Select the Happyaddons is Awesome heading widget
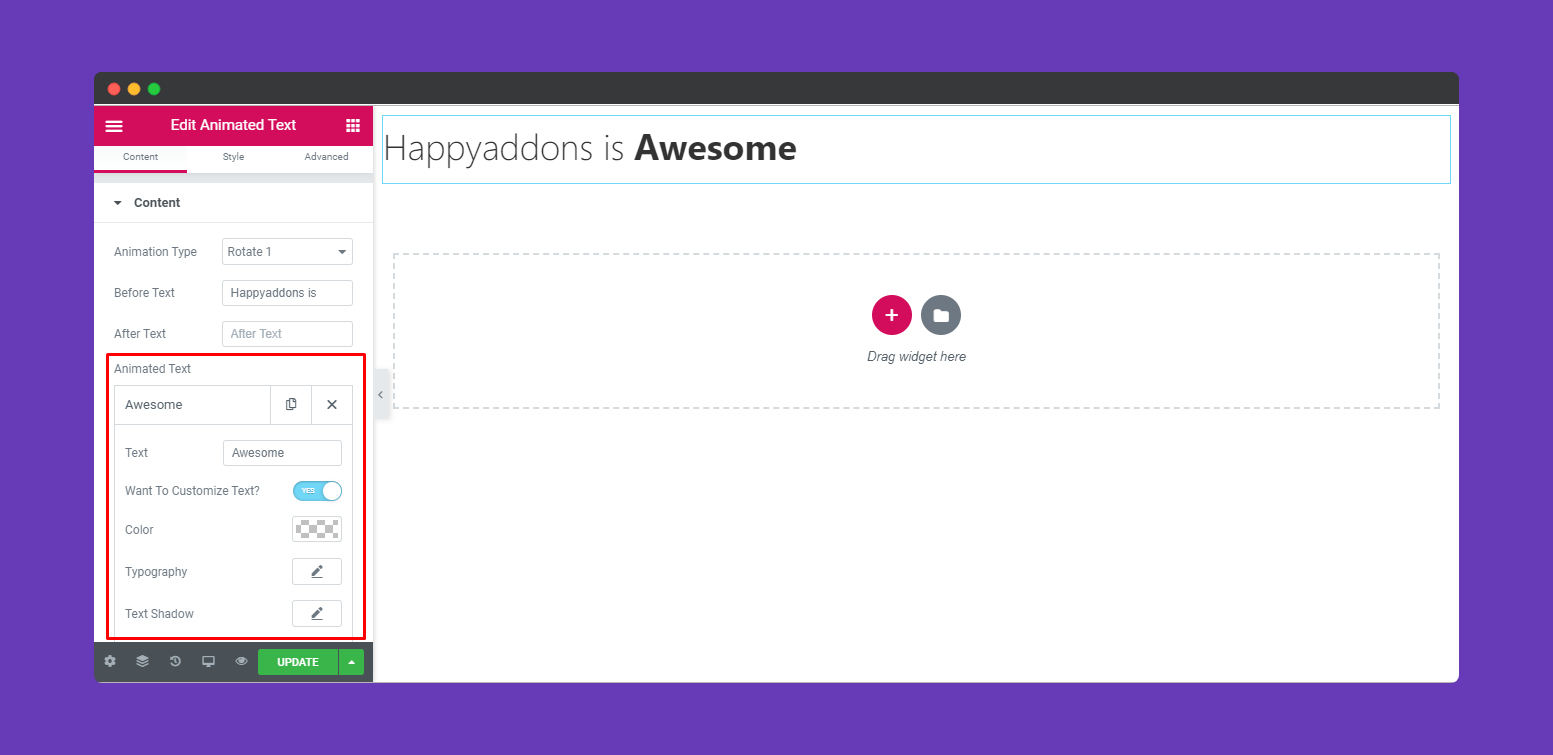 coord(916,149)
